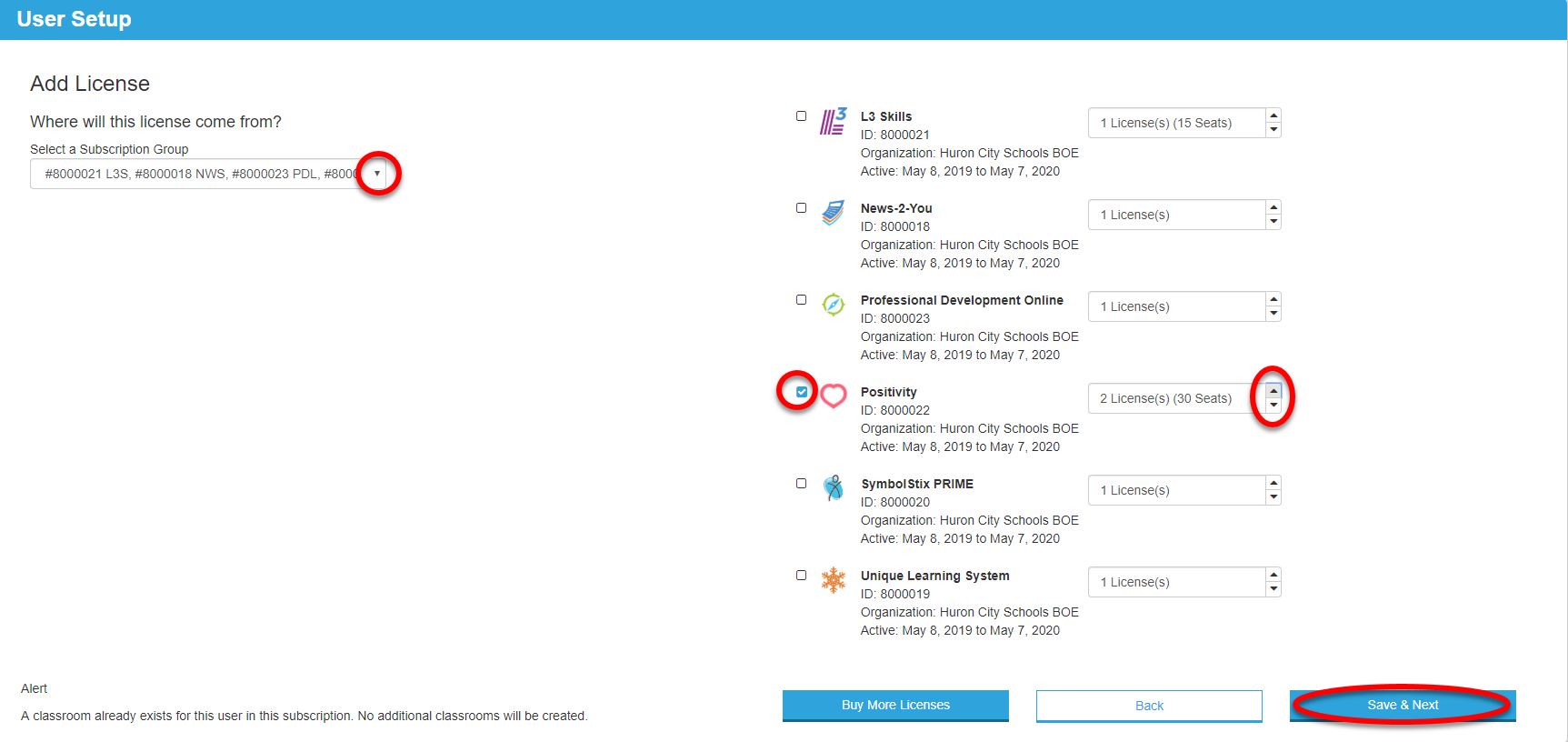The image size is (1568, 742).
Task: Click the Positivity heart icon
Action: pyautogui.click(x=834, y=396)
